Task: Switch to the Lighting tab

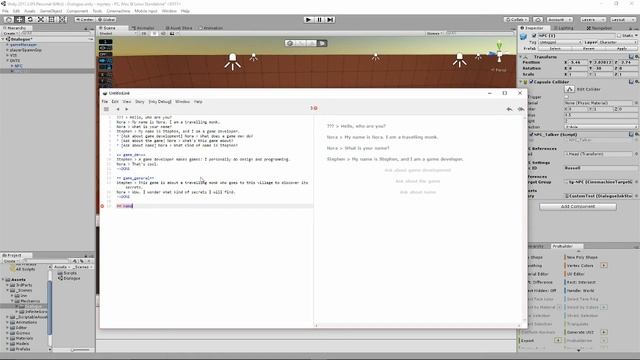Action: point(564,28)
